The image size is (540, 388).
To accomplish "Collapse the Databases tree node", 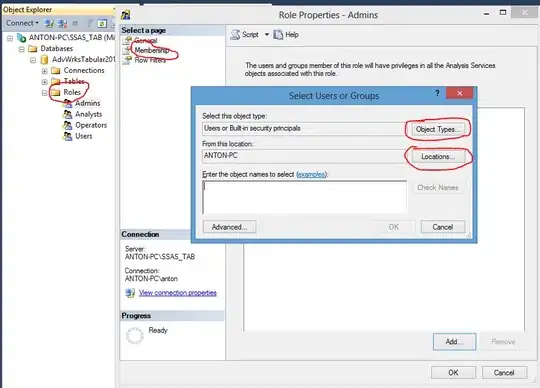I will 21,49.
